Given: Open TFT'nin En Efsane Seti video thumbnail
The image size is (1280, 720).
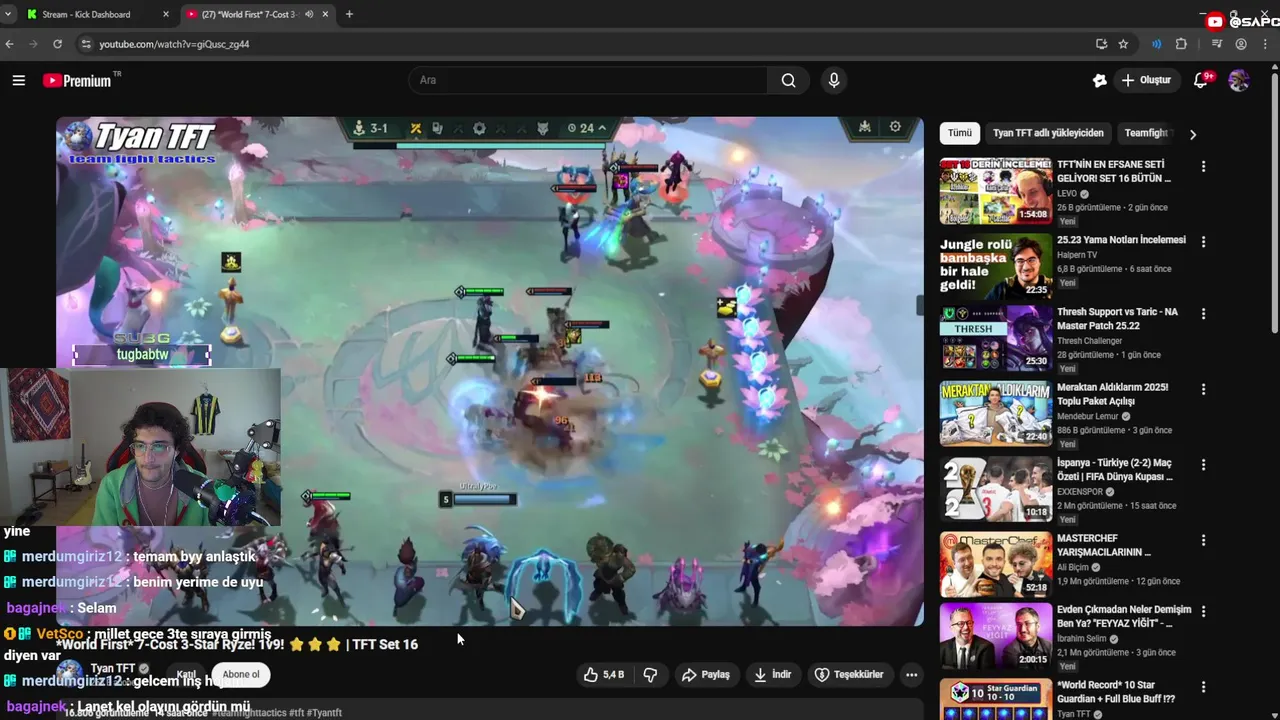Looking at the screenshot, I should [995, 190].
